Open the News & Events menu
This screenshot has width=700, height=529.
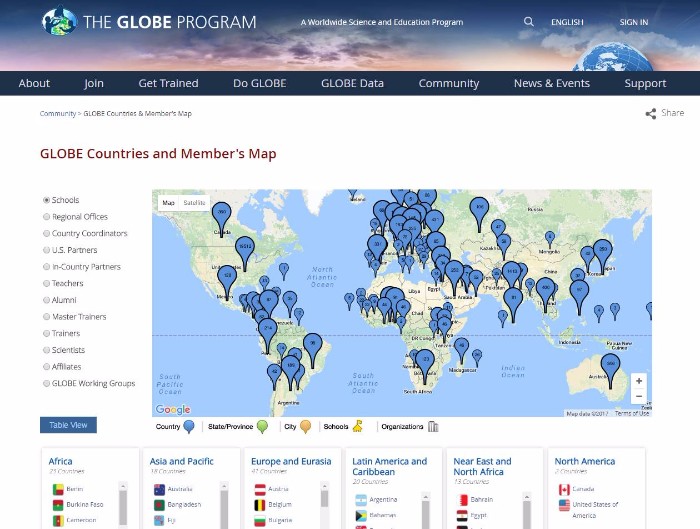tap(552, 83)
